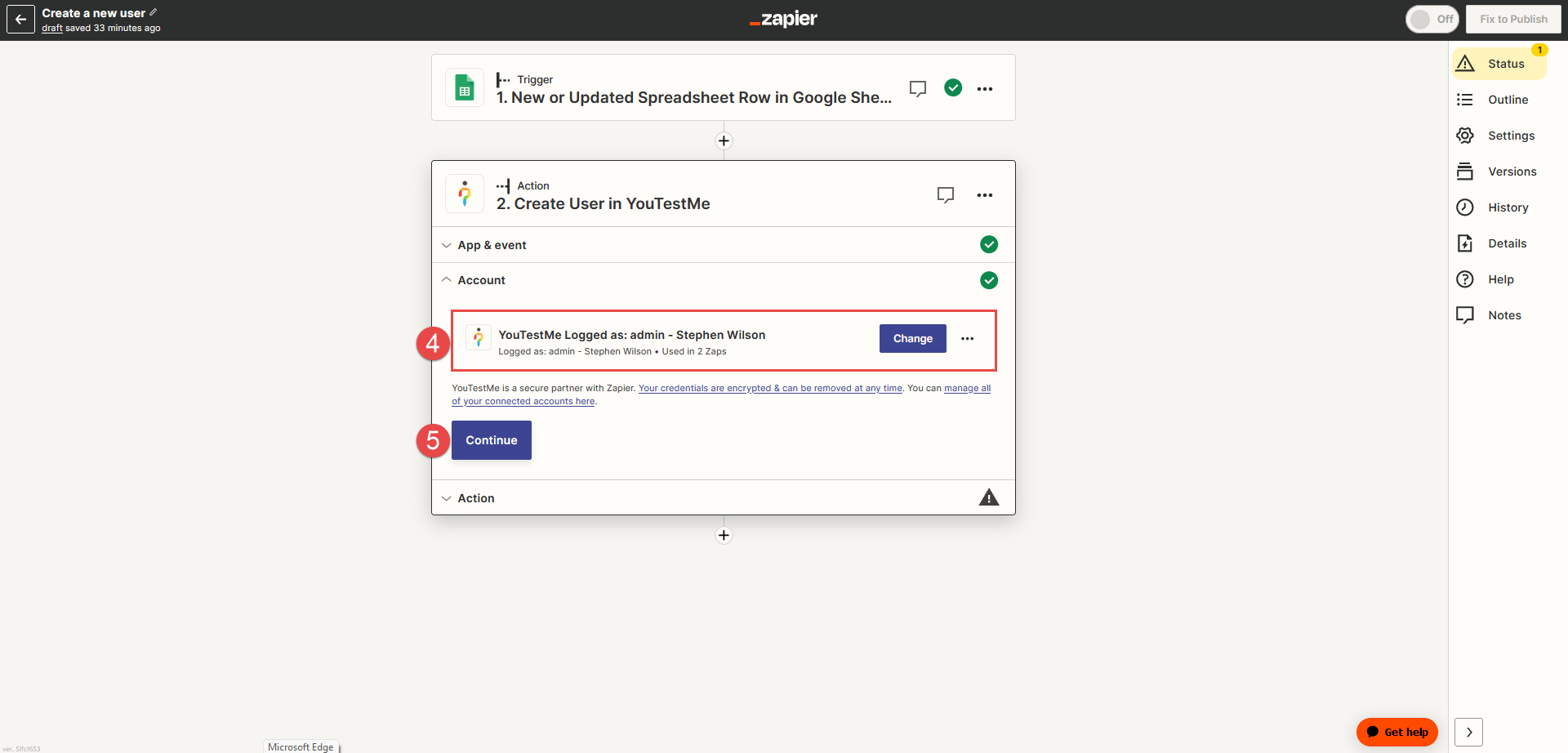Open the credentials are encrypted link

click(x=770, y=388)
